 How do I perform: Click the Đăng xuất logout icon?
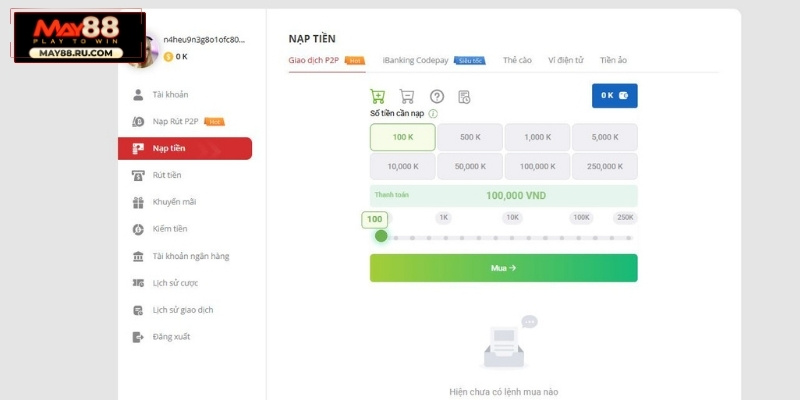pyautogui.click(x=138, y=337)
